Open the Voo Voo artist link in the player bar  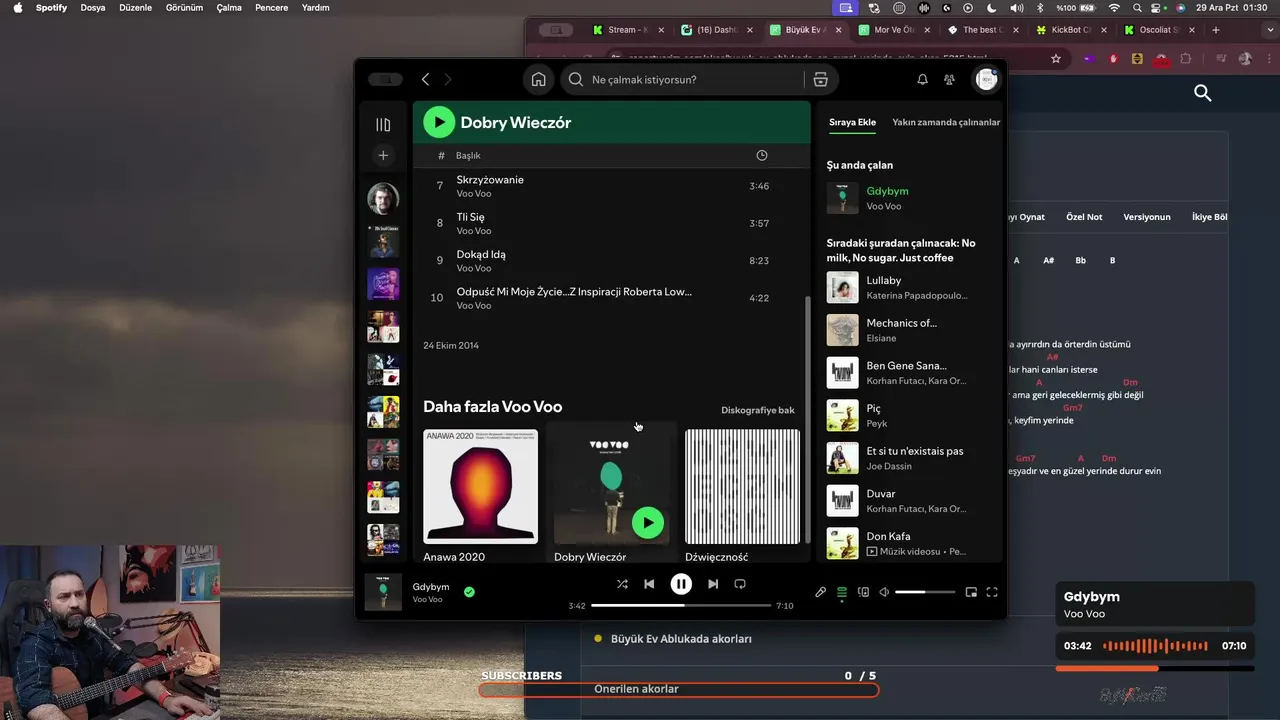tap(427, 600)
